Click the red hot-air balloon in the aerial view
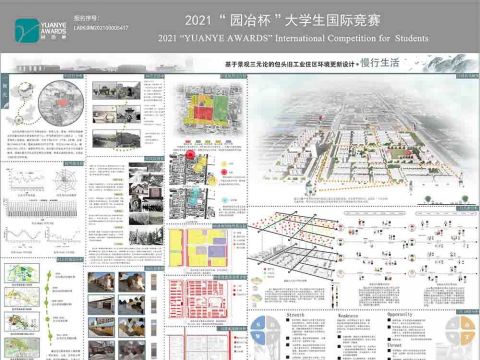This screenshot has height=360, width=480. pyautogui.click(x=322, y=118)
